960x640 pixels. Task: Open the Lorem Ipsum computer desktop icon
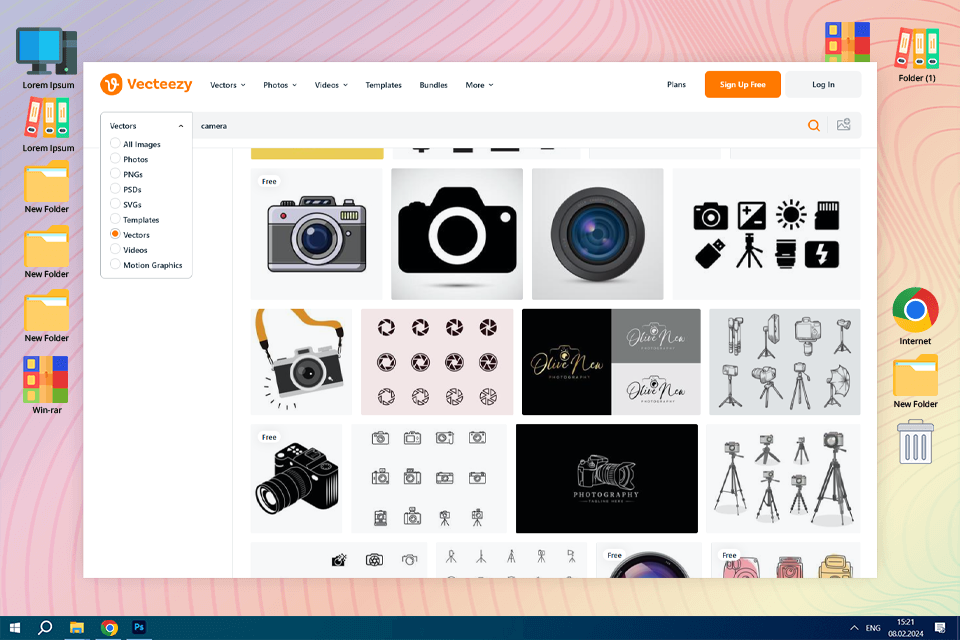[48, 59]
